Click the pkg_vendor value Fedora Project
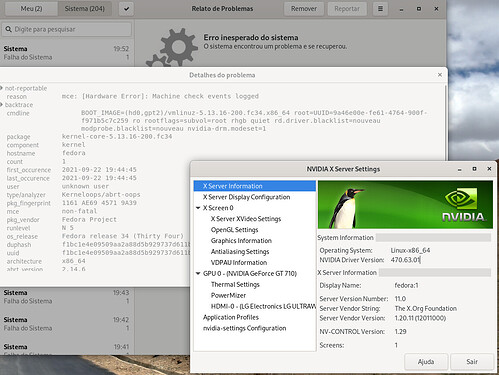499x375 pixels. click(x=89, y=219)
